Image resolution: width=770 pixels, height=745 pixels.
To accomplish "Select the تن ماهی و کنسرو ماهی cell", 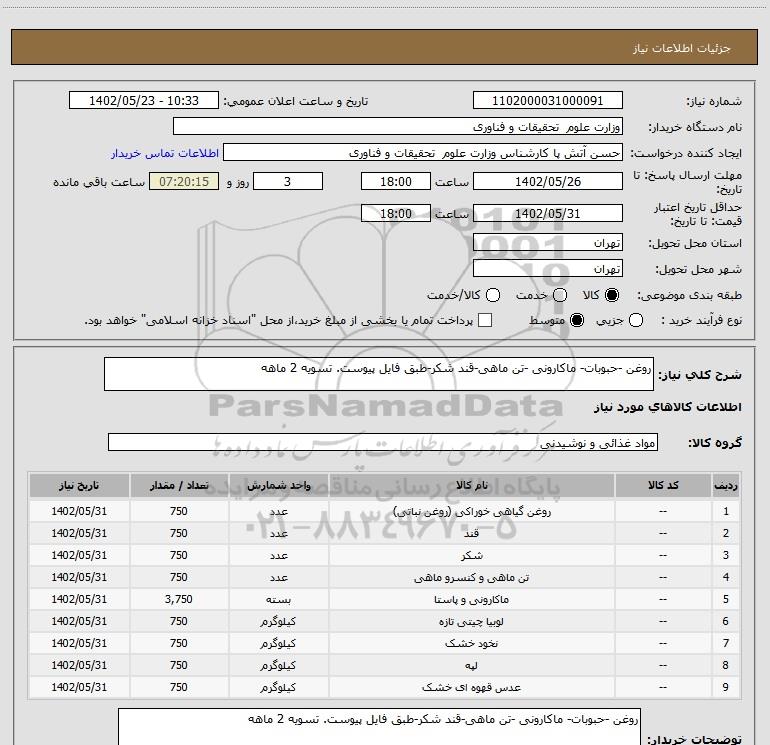I will click(x=471, y=578).
